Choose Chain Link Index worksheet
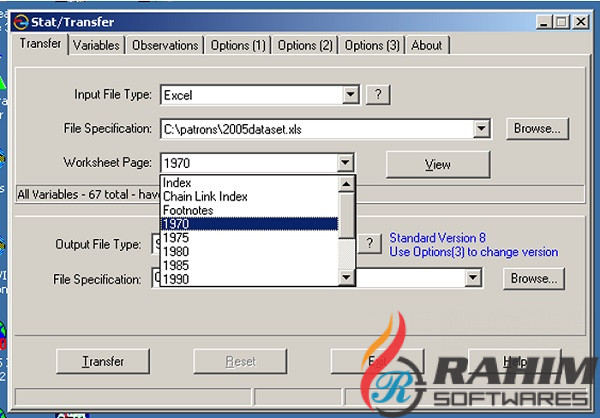 pyautogui.click(x=249, y=196)
